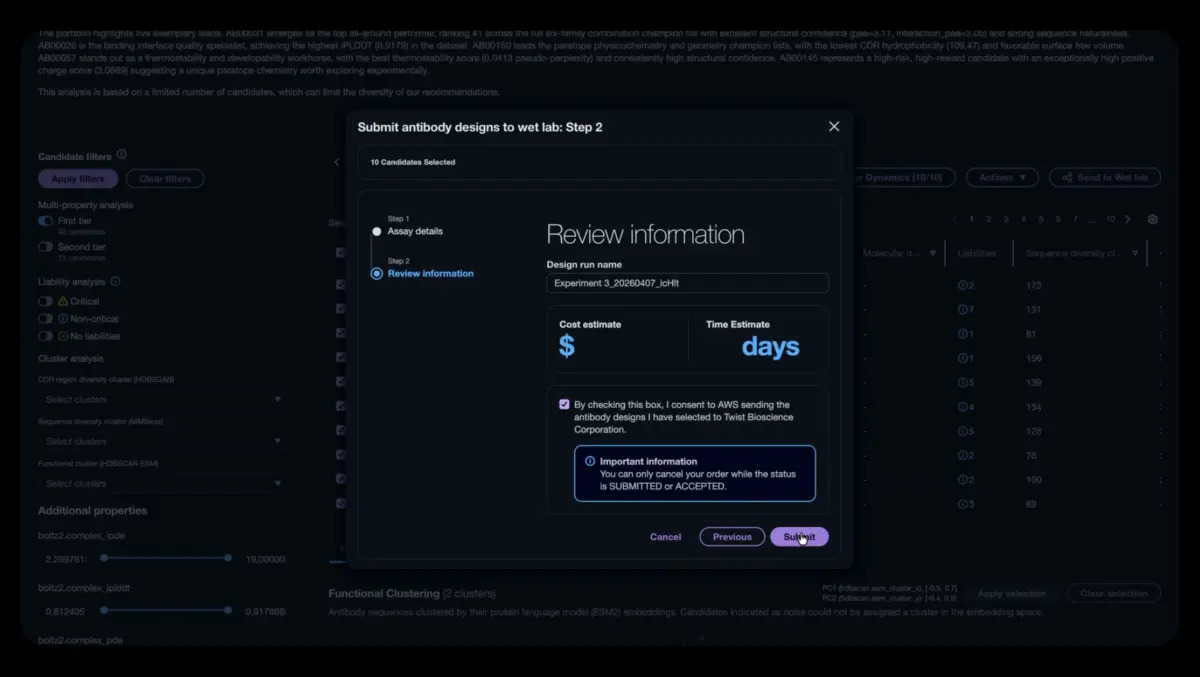Open the Liability analysis info icon
Screen dimensions: 1200x677
point(115,282)
